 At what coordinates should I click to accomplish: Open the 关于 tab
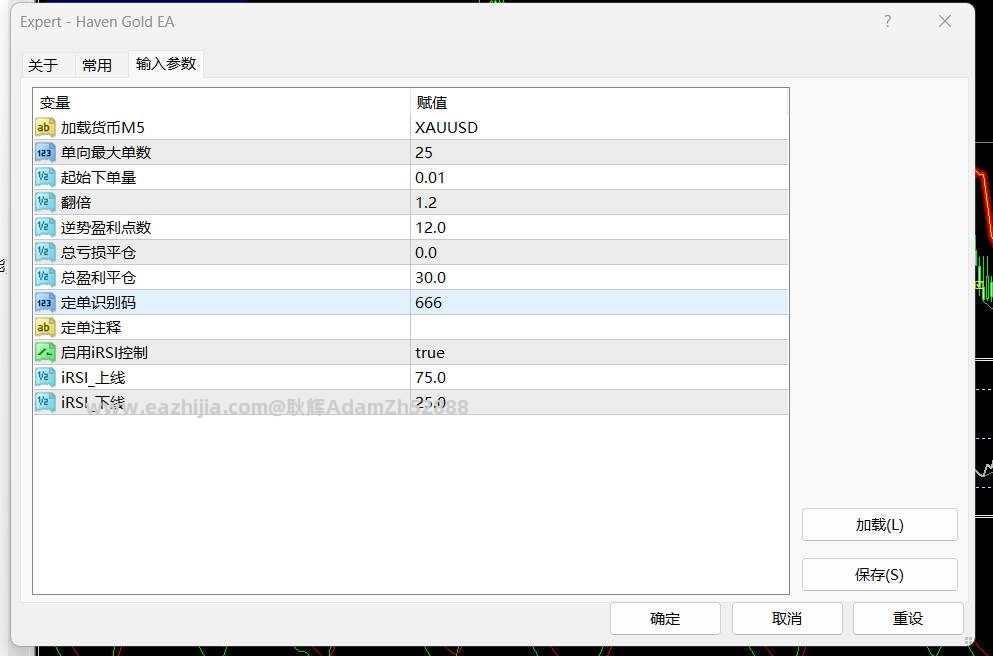click(43, 65)
